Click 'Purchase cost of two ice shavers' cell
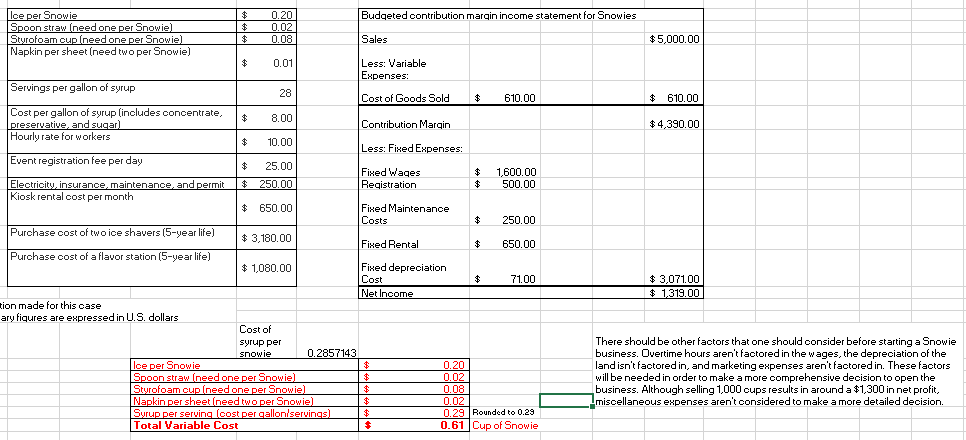Image resolution: width=966 pixels, height=440 pixels. click(x=122, y=237)
